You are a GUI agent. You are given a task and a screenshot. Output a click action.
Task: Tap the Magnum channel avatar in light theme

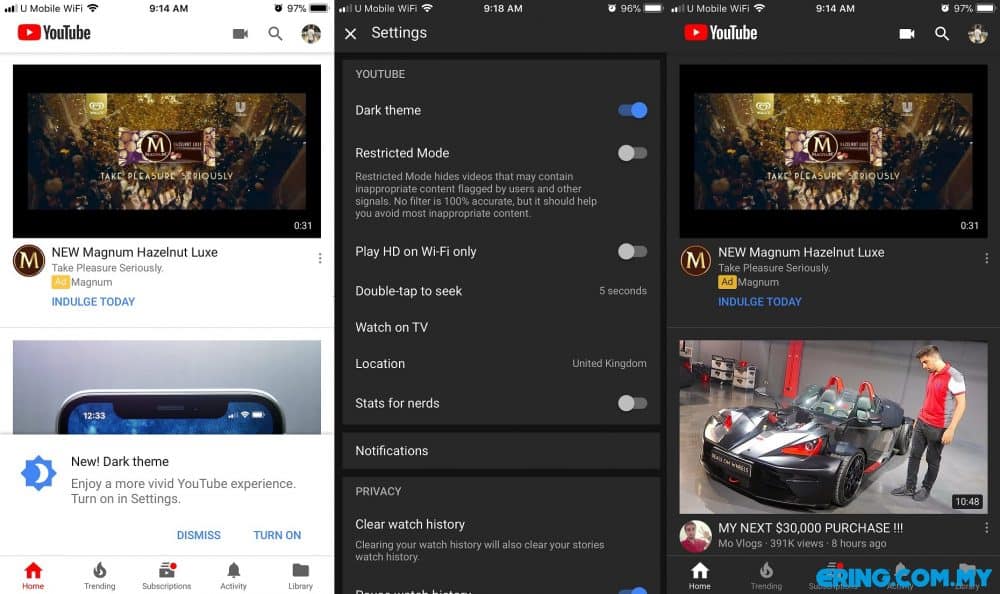(29, 260)
